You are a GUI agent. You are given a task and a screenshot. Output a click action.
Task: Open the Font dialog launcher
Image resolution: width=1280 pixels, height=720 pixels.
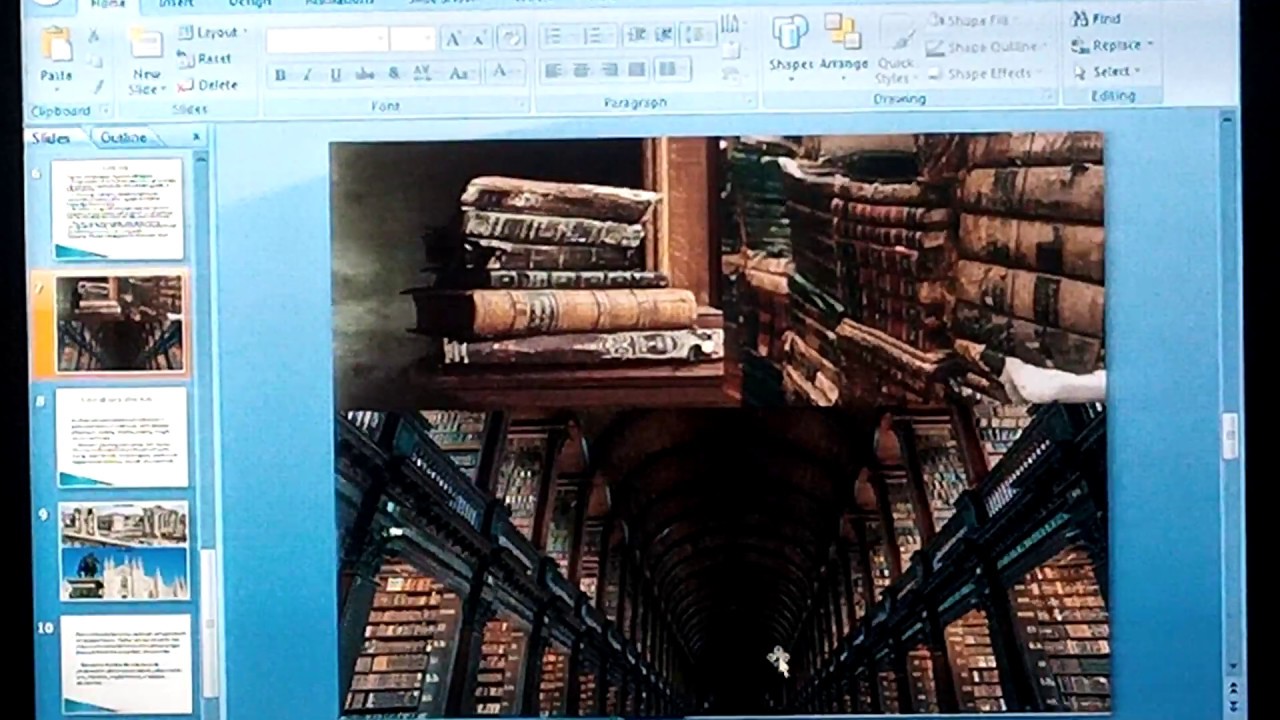coord(521,104)
